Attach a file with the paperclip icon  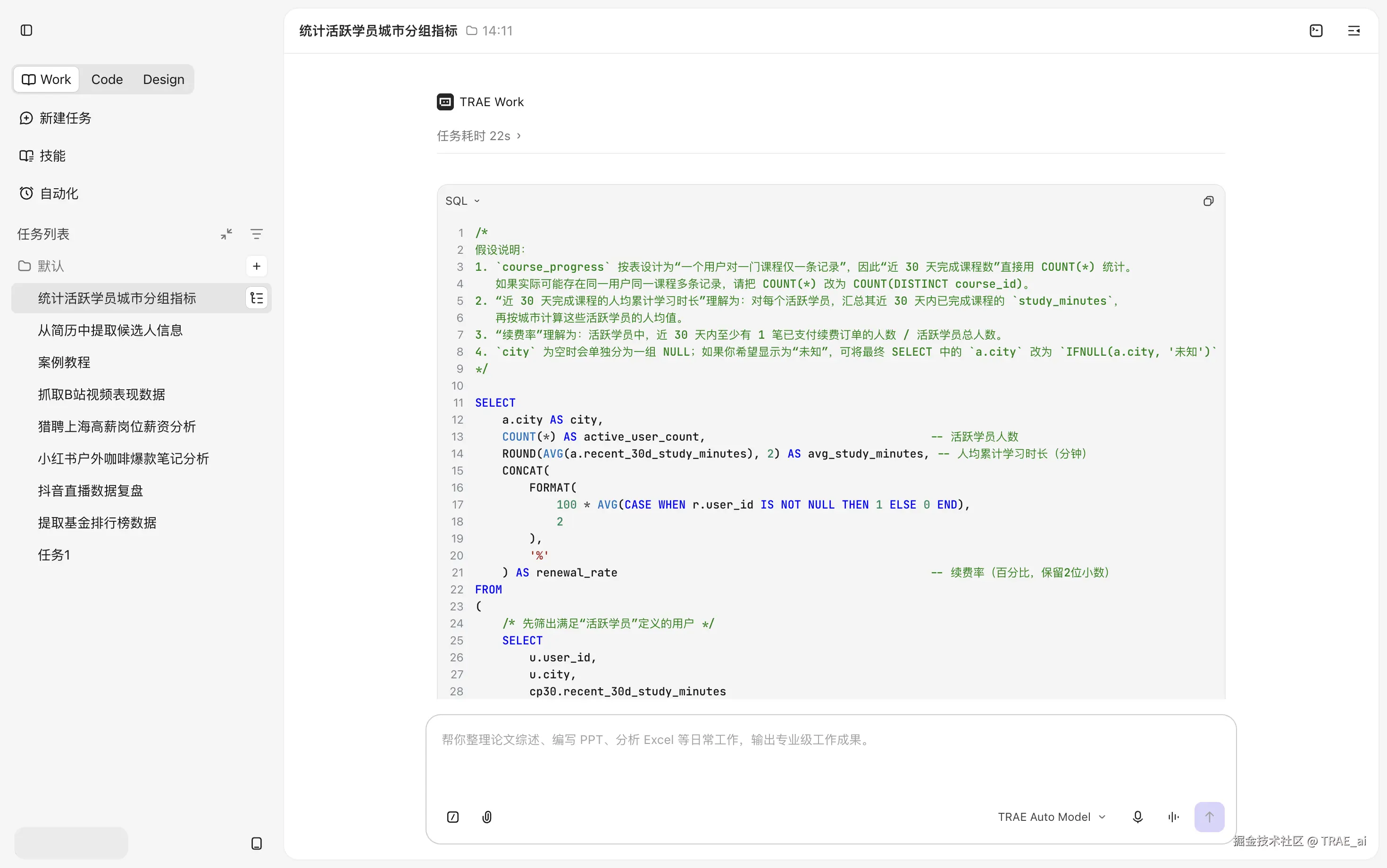pos(487,816)
